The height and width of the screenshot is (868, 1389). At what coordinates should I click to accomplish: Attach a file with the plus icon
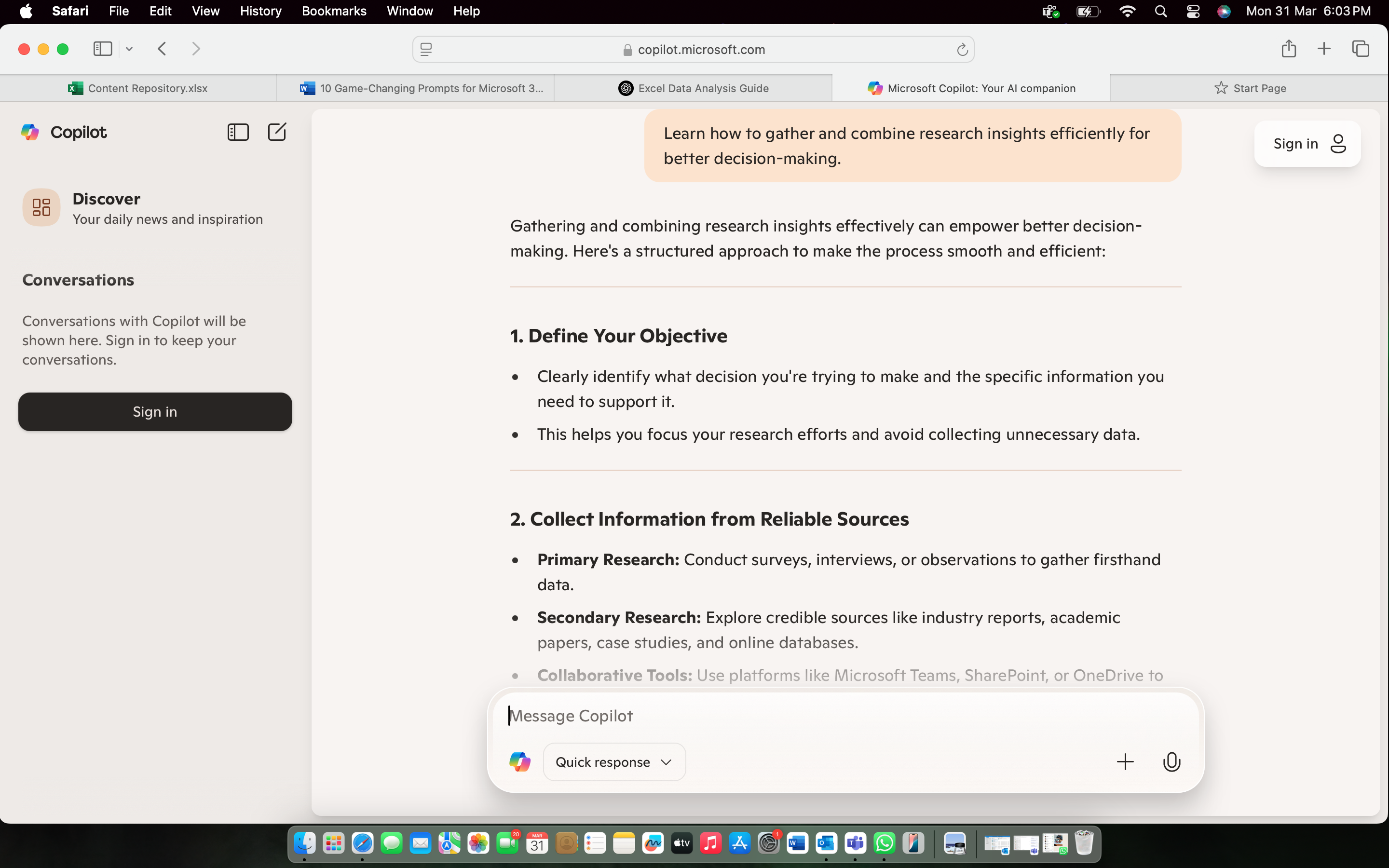(x=1125, y=762)
